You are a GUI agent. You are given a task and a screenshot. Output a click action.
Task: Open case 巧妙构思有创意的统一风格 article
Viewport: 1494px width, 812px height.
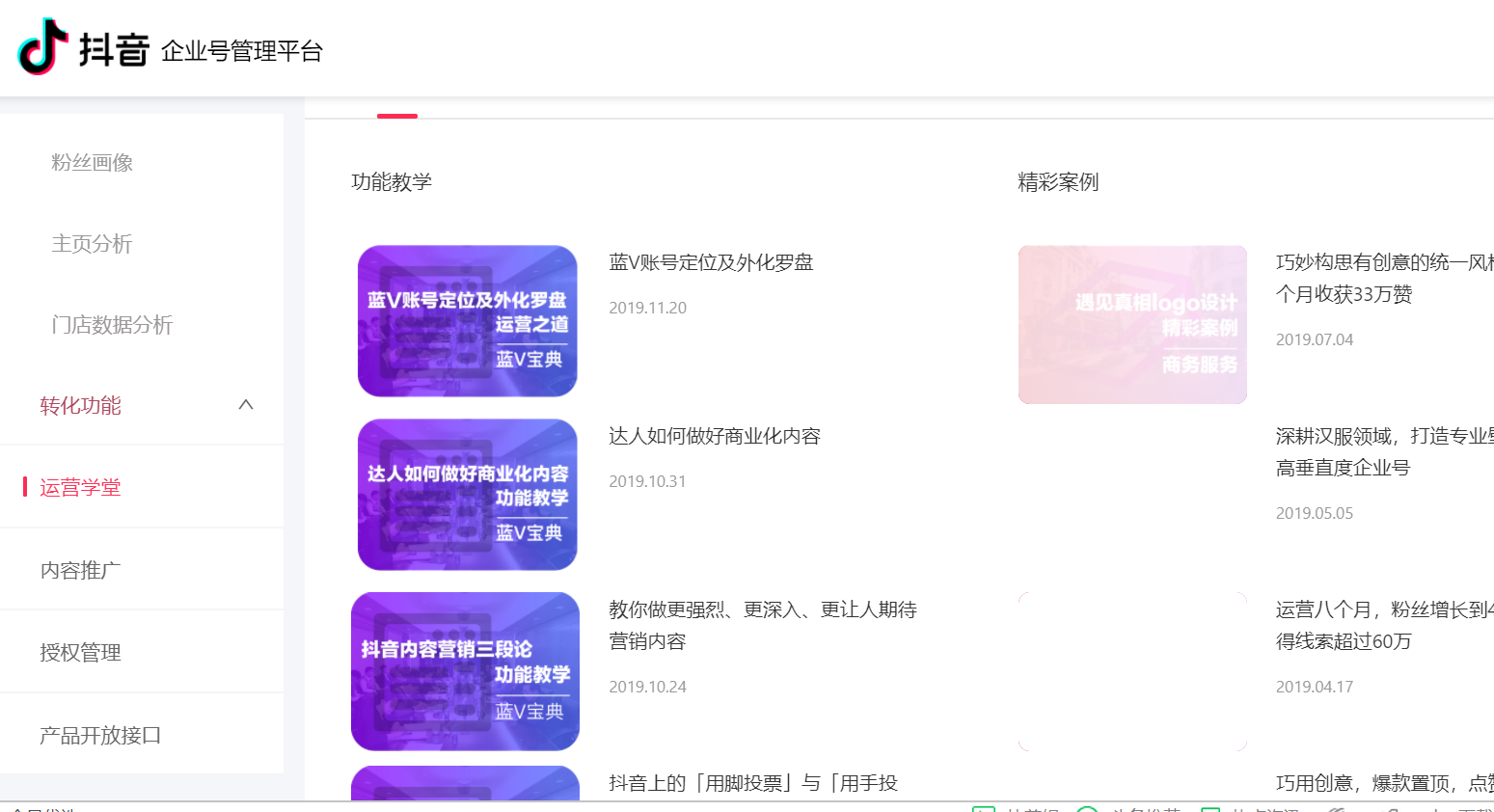coord(1385,278)
